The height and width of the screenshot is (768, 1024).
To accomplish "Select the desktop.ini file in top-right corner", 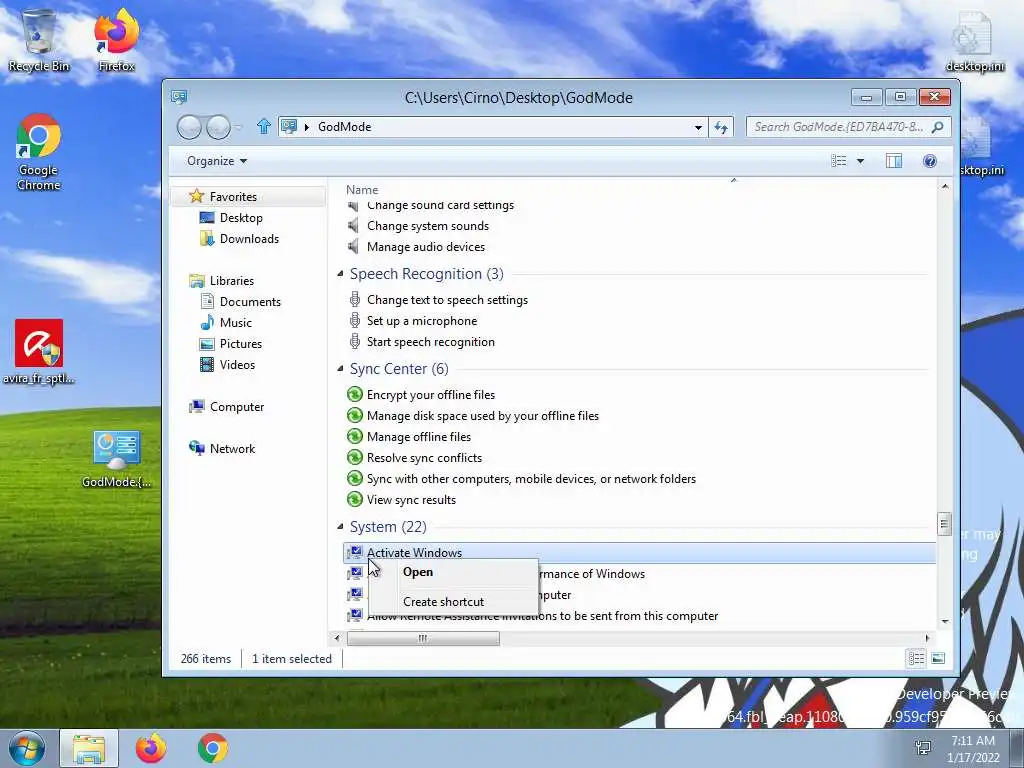I will [974, 40].
